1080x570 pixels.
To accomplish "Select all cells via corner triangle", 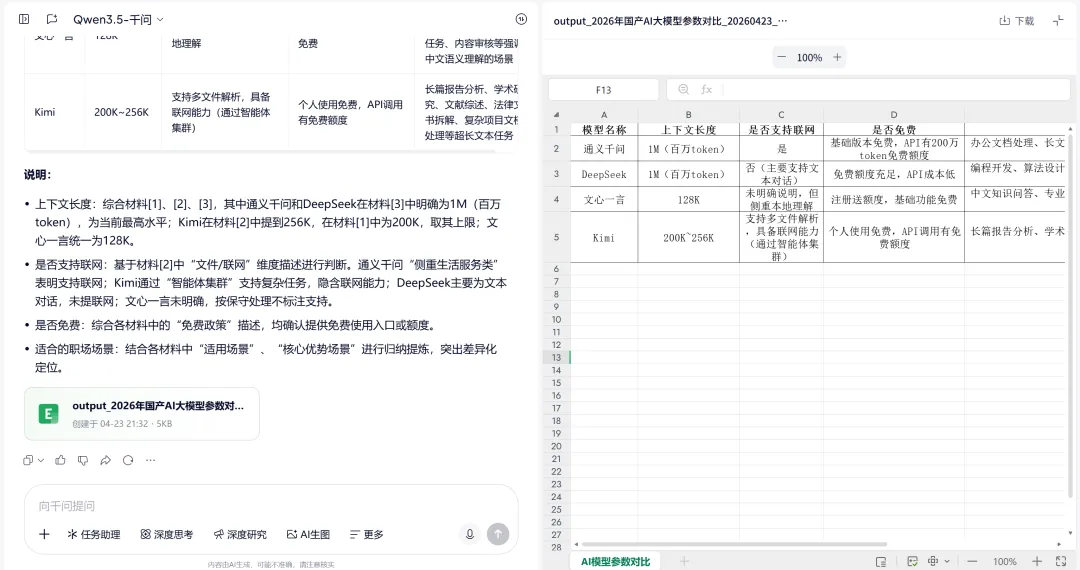I will (x=557, y=114).
